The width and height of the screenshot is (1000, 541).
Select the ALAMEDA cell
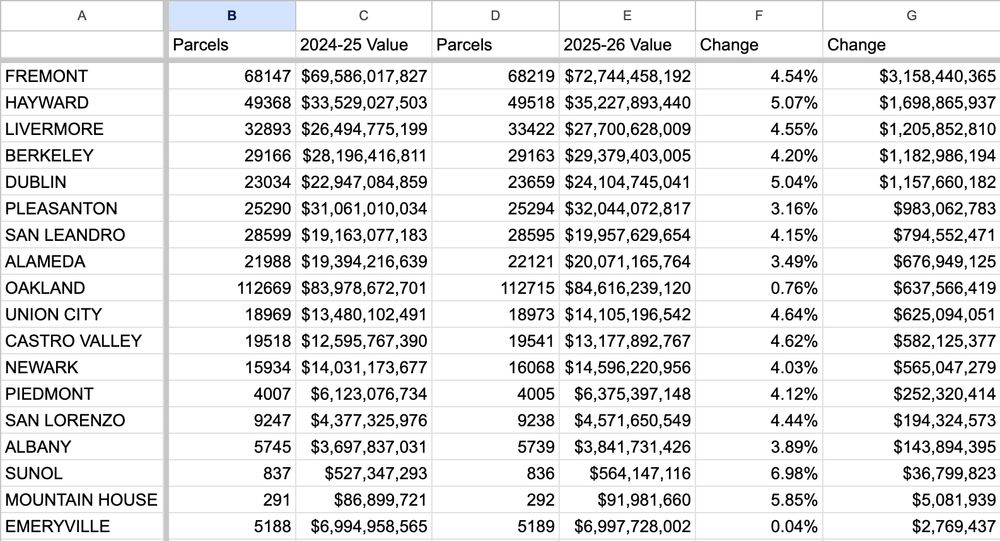coord(82,262)
